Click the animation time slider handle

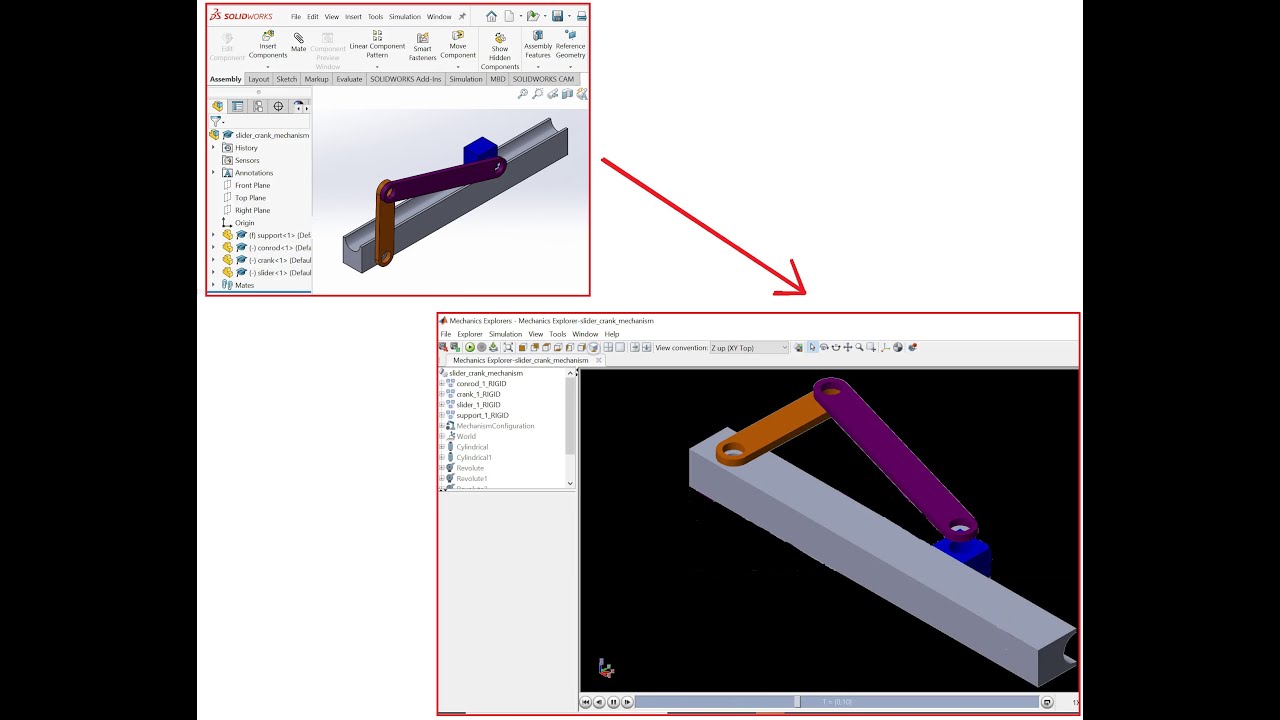coord(797,702)
